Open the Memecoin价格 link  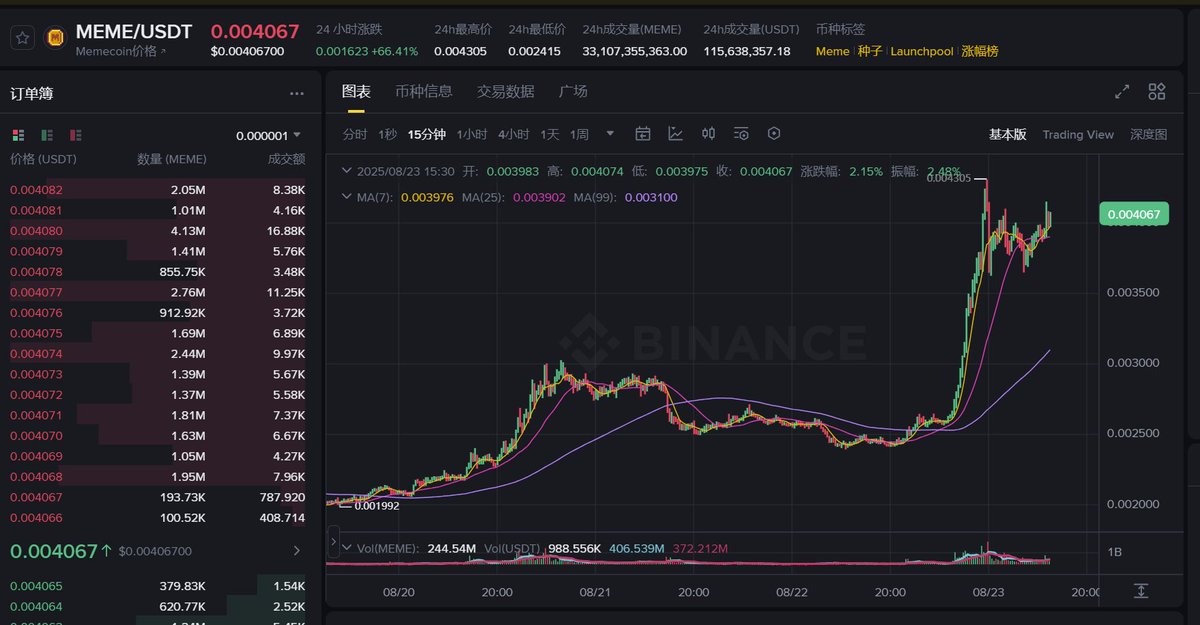[121, 51]
